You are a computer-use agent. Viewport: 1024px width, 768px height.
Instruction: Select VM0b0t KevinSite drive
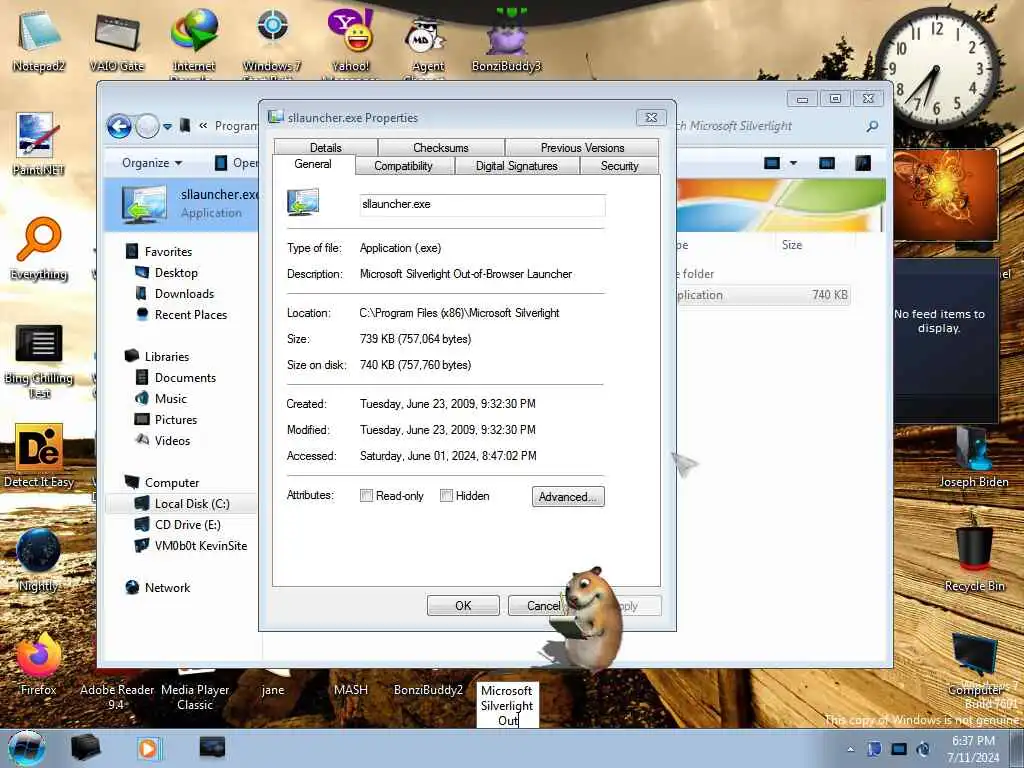tap(200, 545)
